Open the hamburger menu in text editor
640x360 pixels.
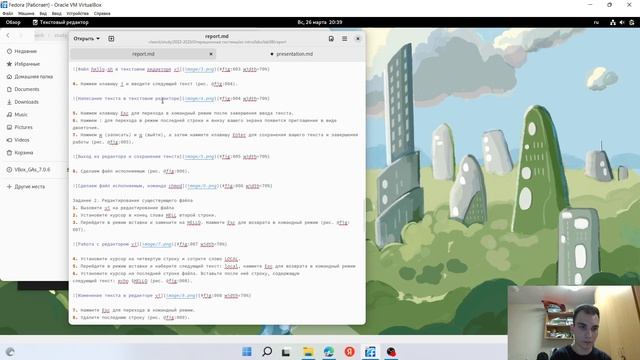[344, 38]
